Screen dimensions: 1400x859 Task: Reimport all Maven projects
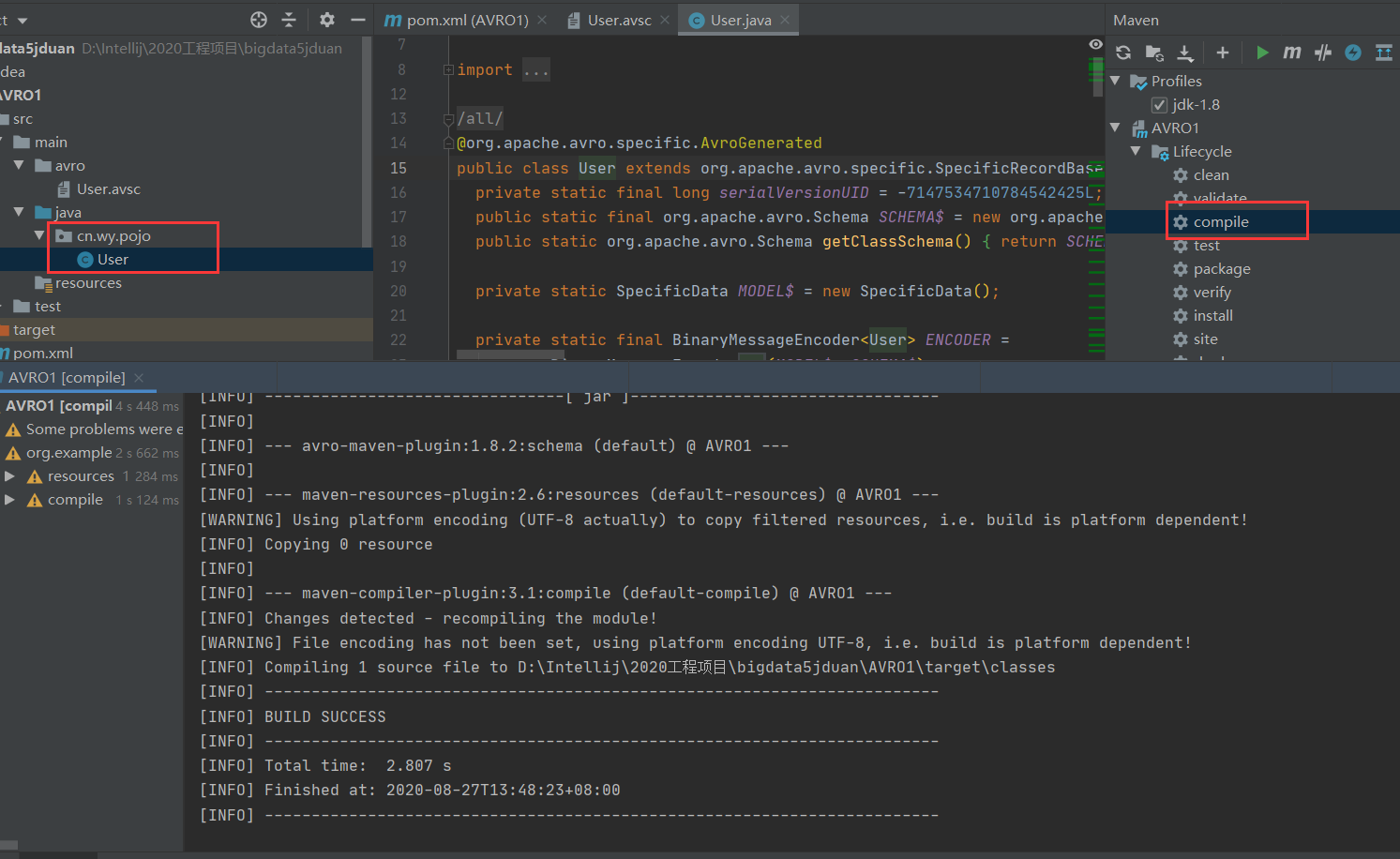tap(1122, 53)
